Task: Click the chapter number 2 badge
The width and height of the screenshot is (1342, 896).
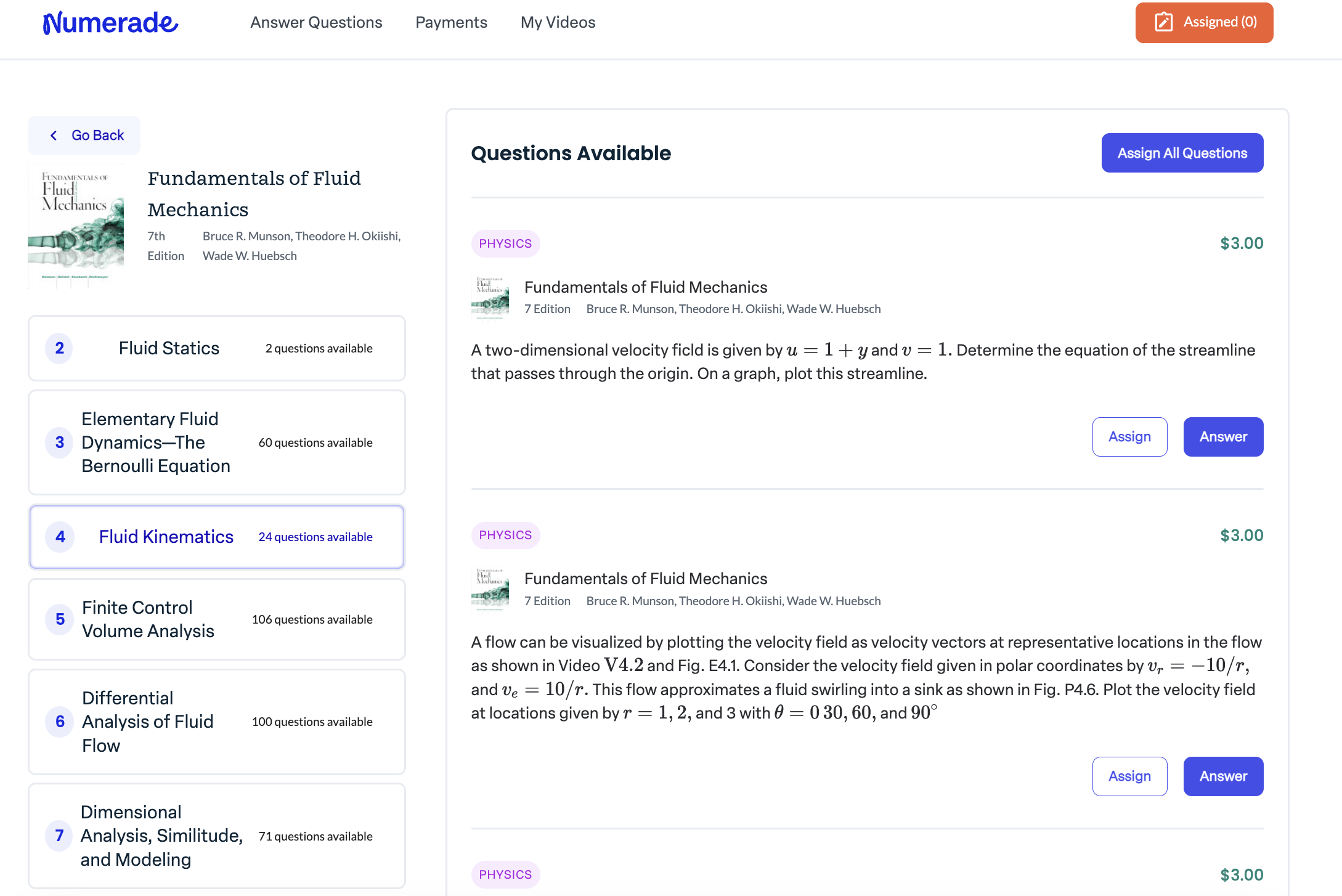Action: click(x=60, y=348)
